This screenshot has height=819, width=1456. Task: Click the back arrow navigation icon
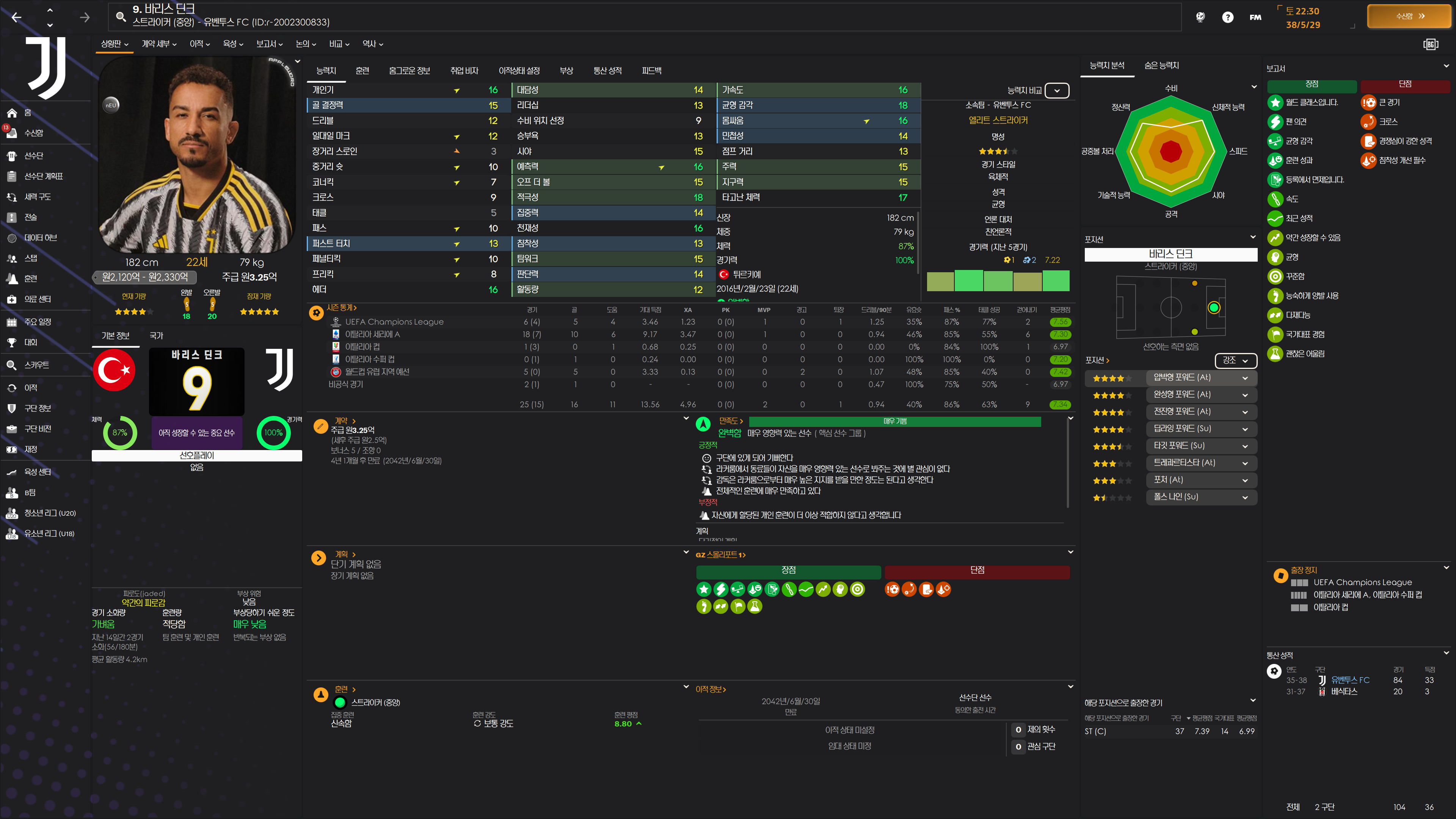(x=17, y=17)
